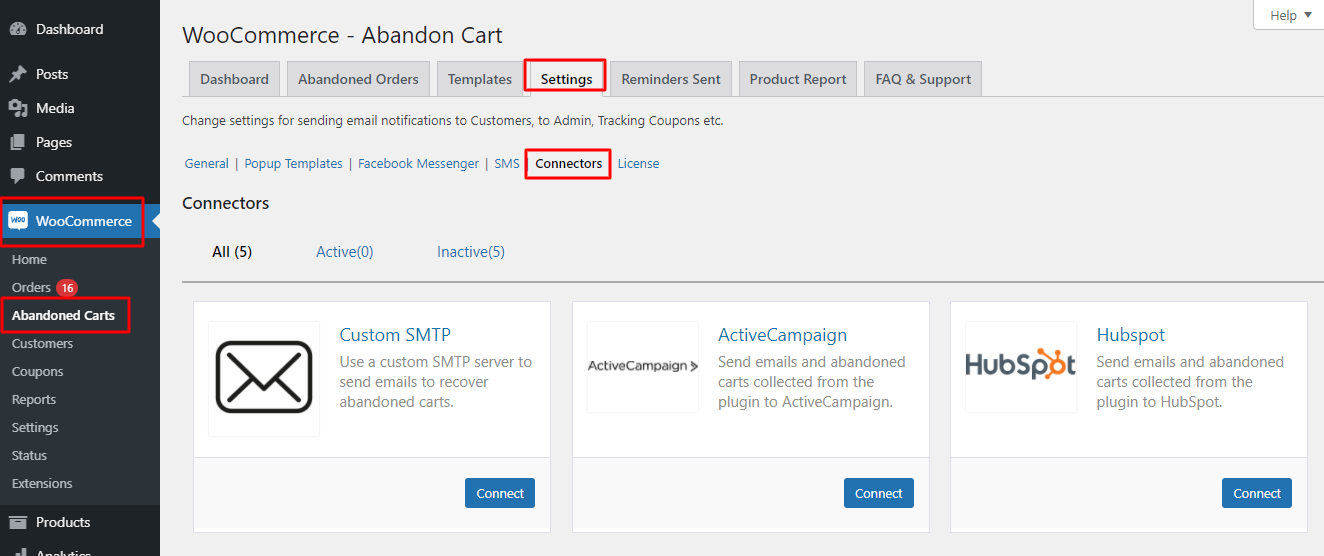Open the Popup Templates link
The image size is (1324, 556).
point(294,163)
